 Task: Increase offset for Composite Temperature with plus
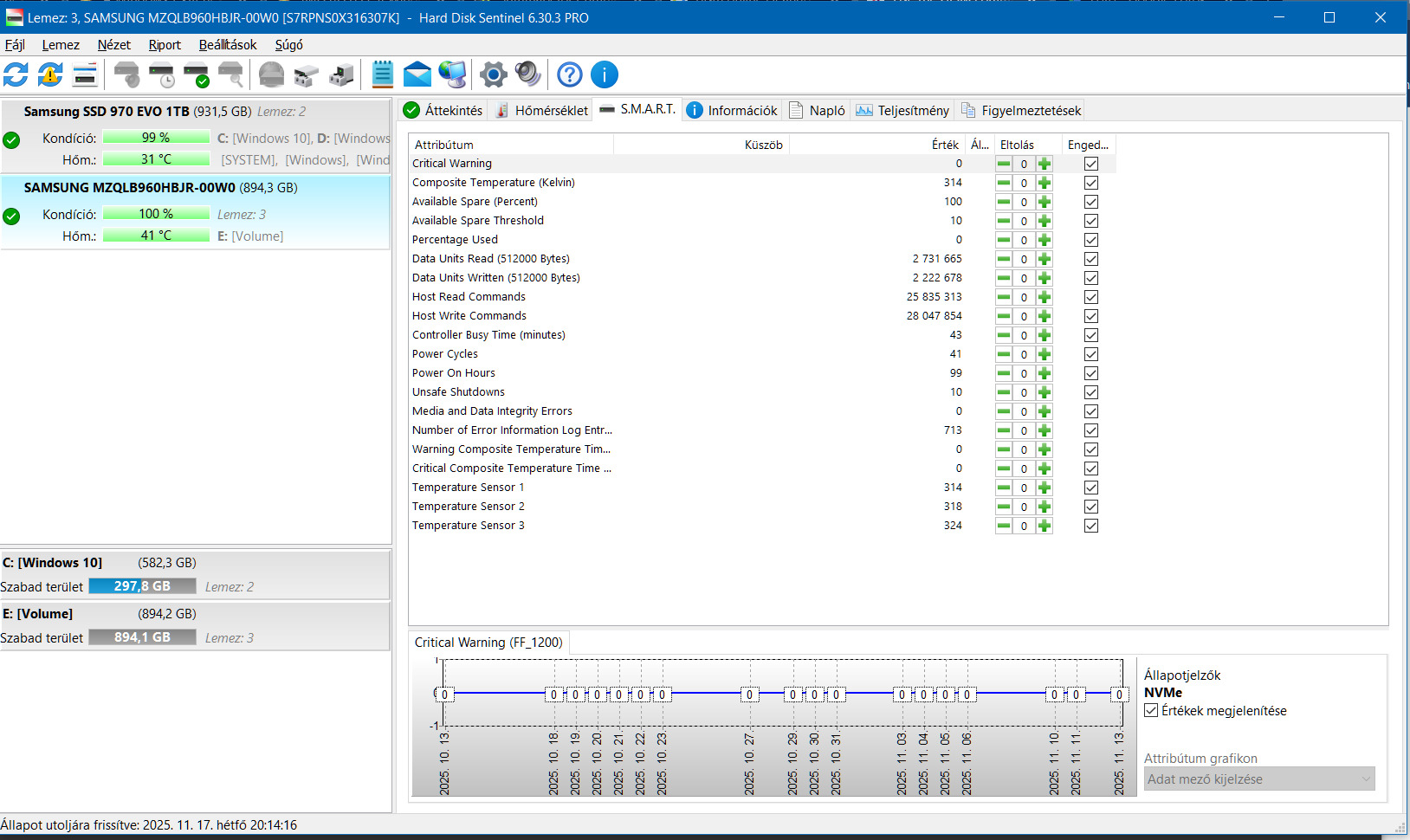coord(1045,183)
